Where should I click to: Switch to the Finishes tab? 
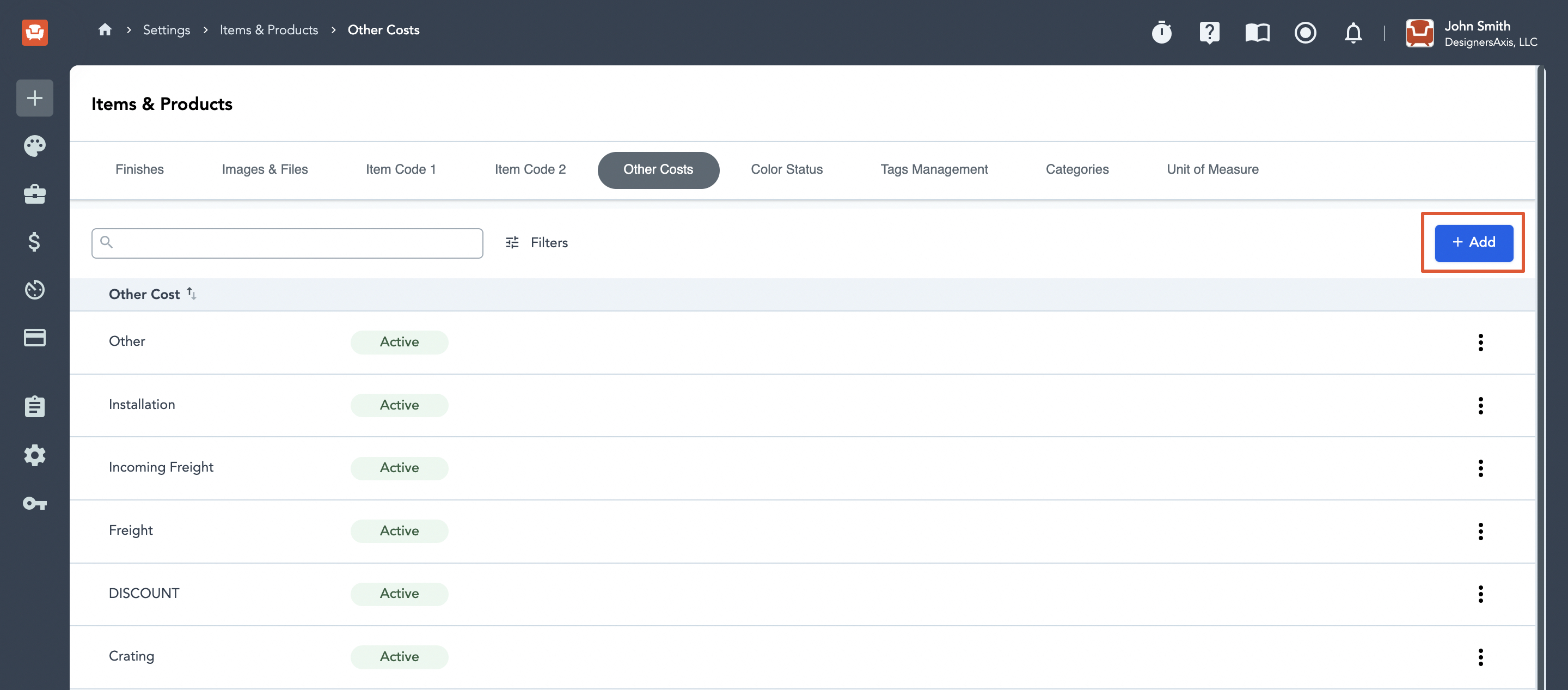[139, 169]
